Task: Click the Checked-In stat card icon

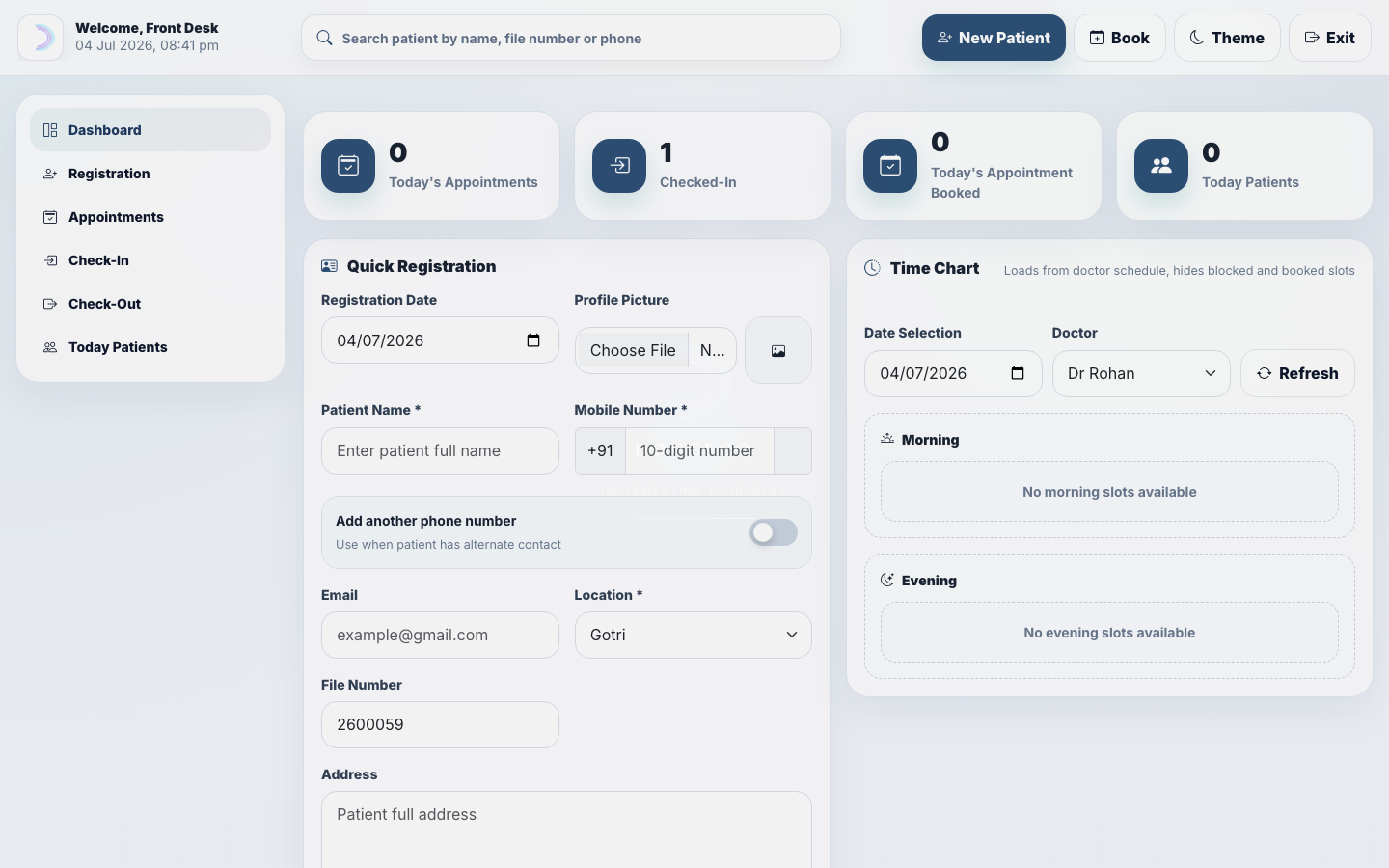Action: 619,166
